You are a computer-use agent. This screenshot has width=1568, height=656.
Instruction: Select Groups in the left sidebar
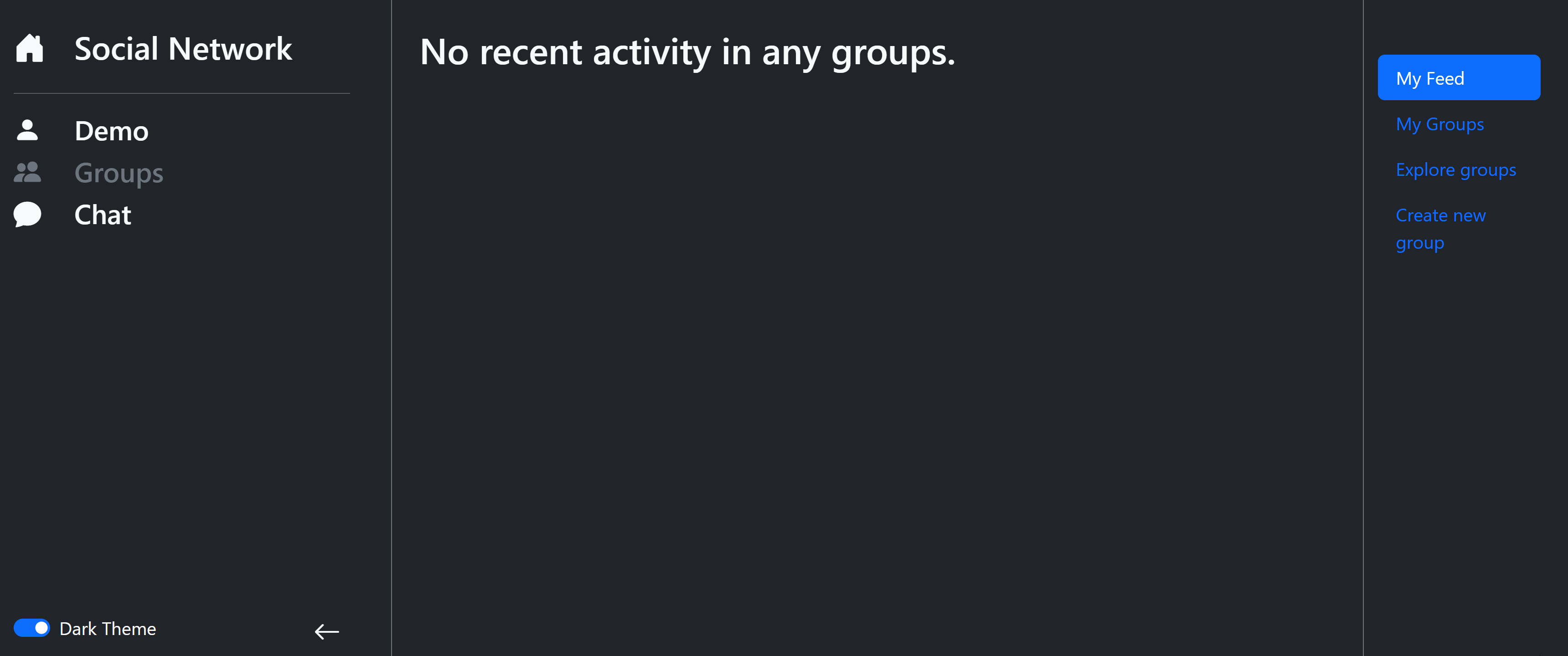pos(119,173)
